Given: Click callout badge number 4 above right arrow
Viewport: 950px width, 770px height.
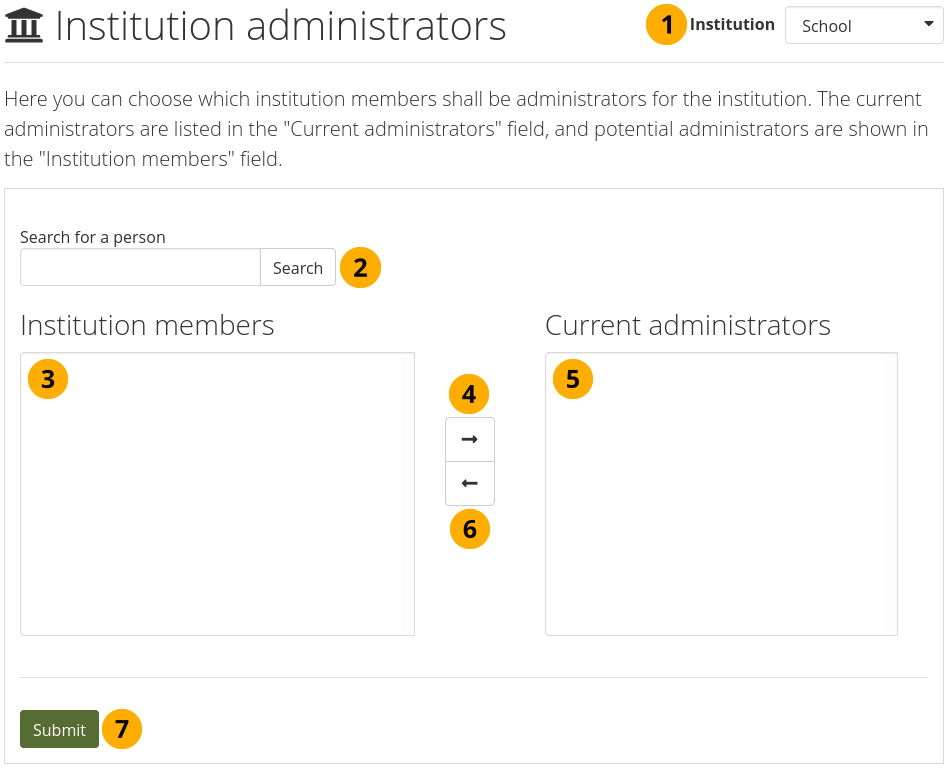Looking at the screenshot, I should pyautogui.click(x=470, y=394).
